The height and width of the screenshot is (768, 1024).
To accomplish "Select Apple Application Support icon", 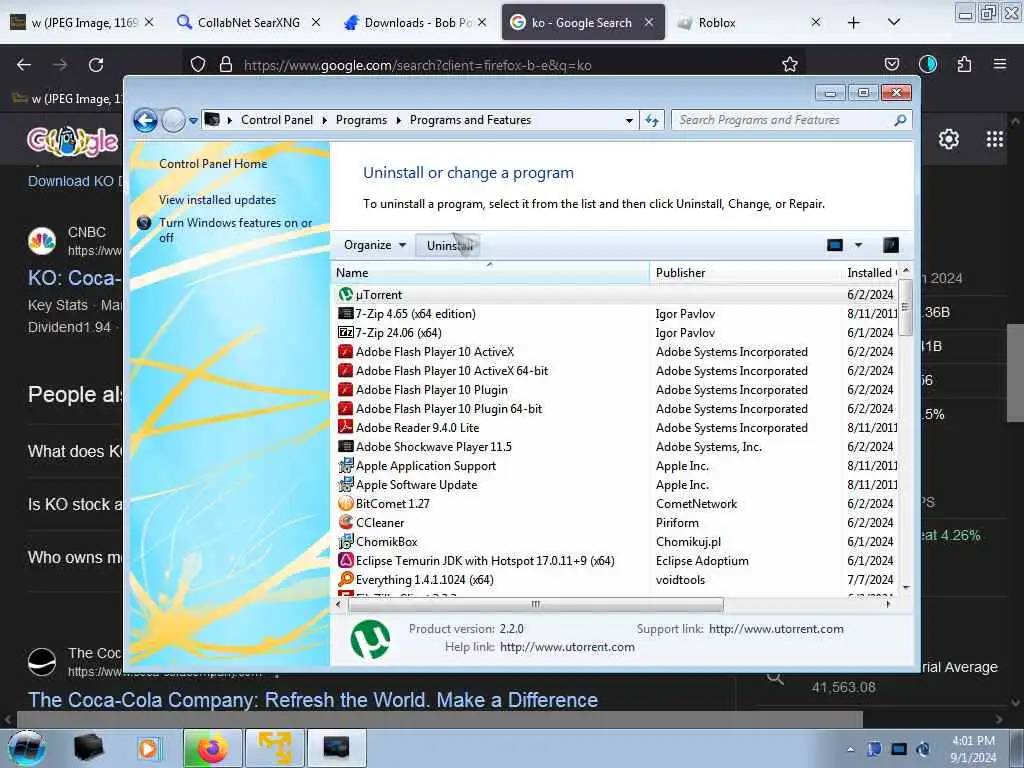I will click(x=345, y=466).
